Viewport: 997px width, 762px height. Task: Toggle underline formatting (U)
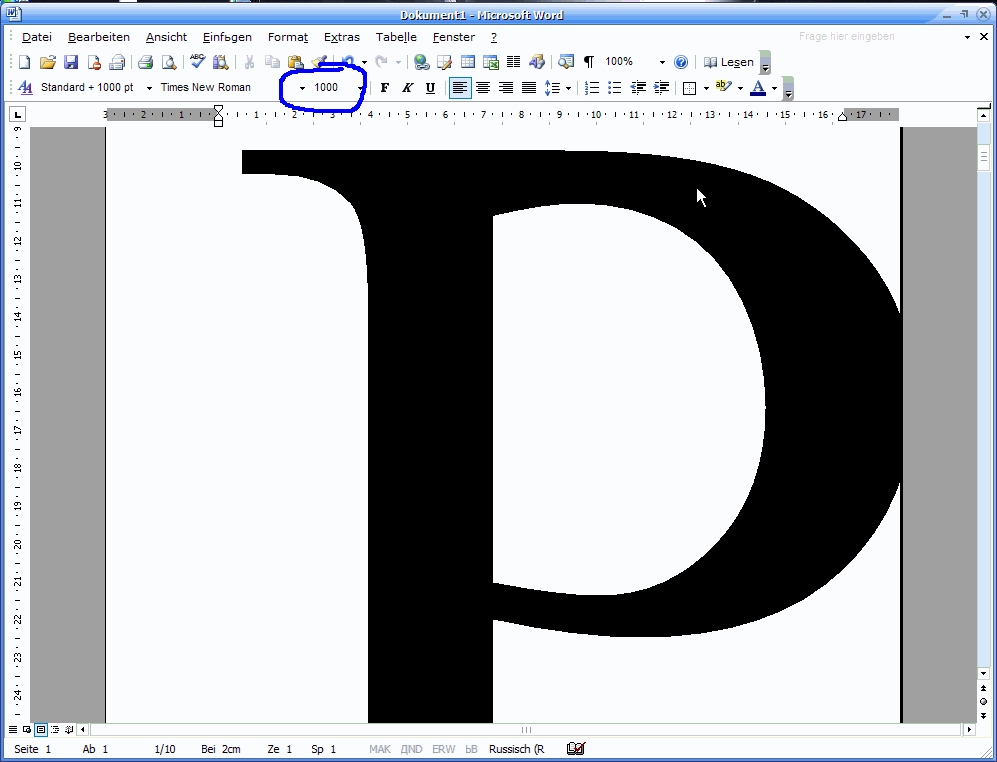click(x=430, y=88)
